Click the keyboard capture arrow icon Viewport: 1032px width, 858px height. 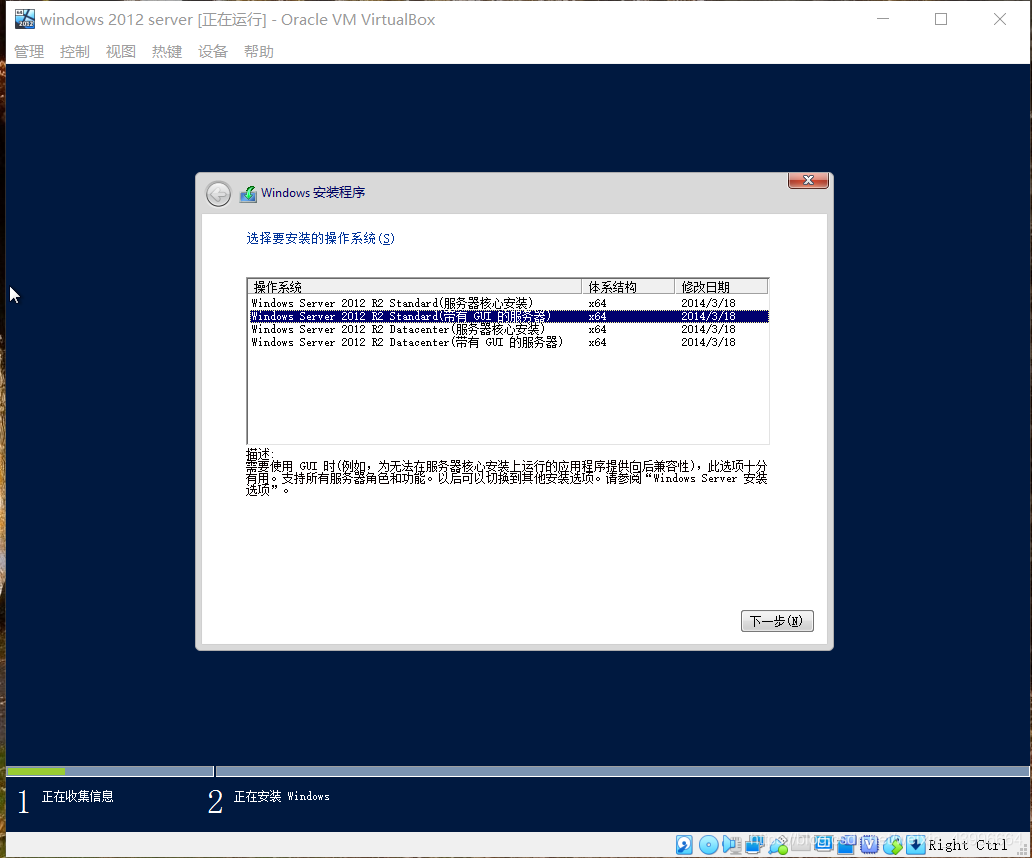pyautogui.click(x=916, y=845)
